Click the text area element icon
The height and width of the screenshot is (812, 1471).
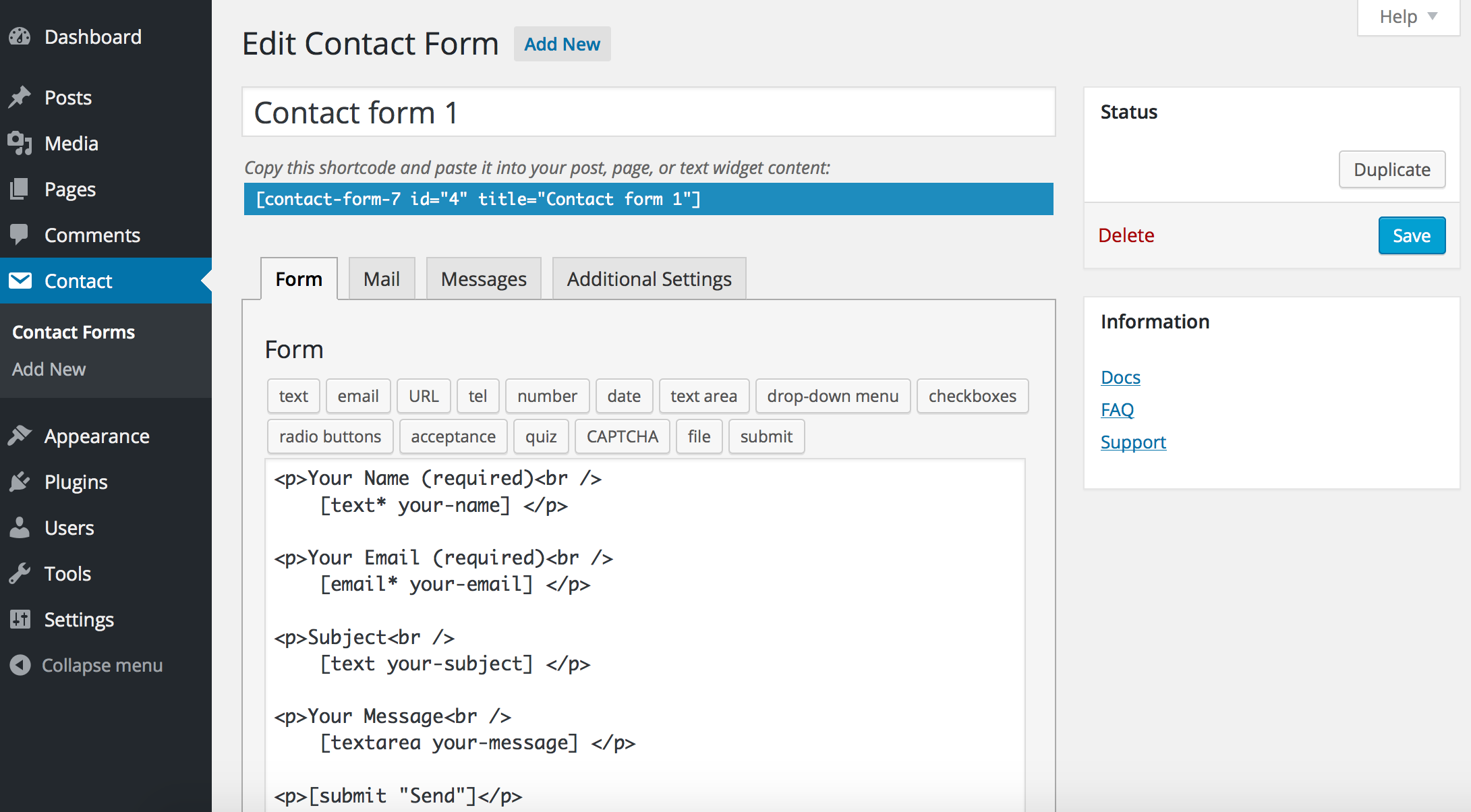703,396
